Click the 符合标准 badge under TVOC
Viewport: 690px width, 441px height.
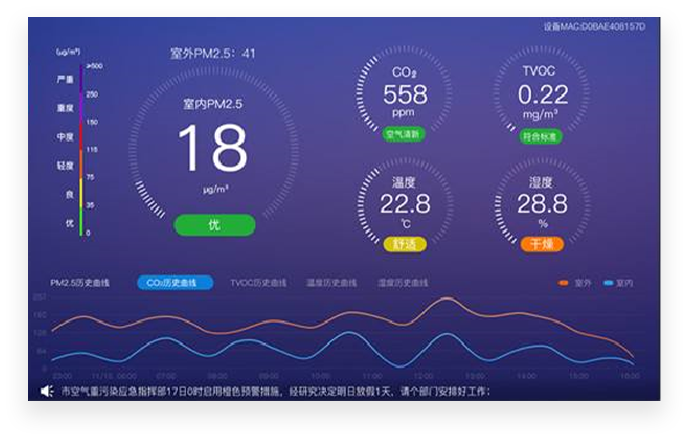click(x=542, y=136)
